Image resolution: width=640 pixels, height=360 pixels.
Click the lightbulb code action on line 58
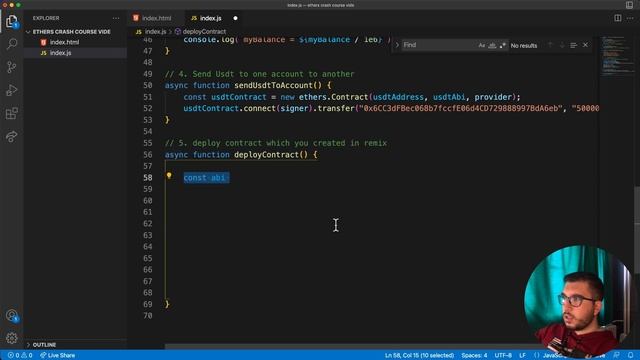[169, 176]
